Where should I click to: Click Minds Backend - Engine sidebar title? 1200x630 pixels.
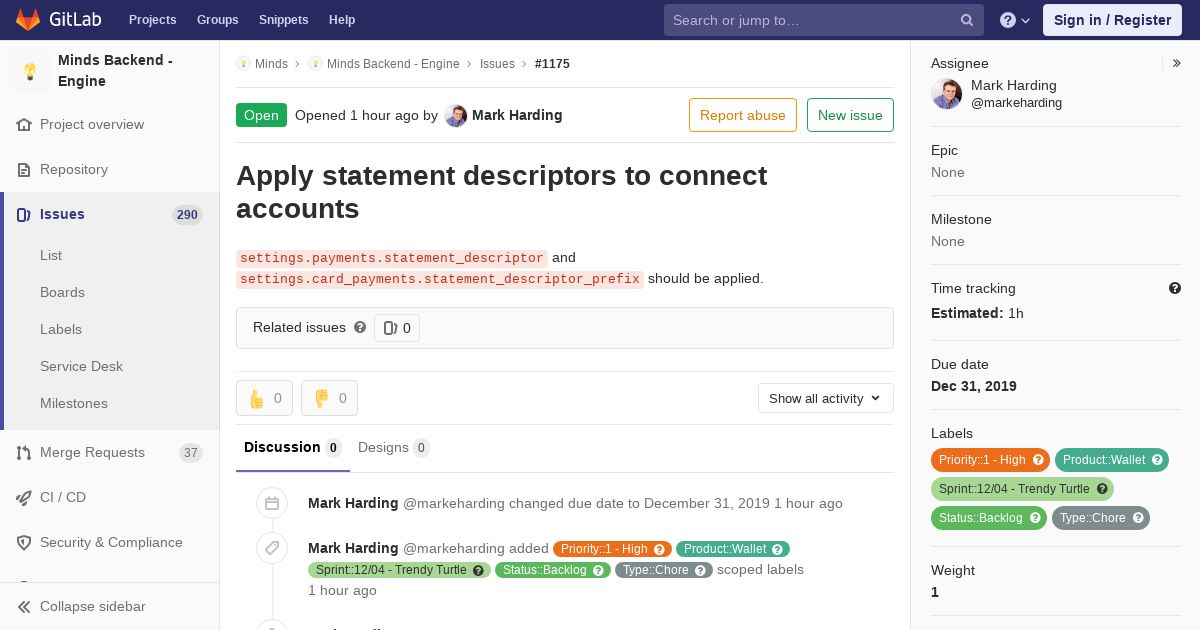click(x=115, y=71)
